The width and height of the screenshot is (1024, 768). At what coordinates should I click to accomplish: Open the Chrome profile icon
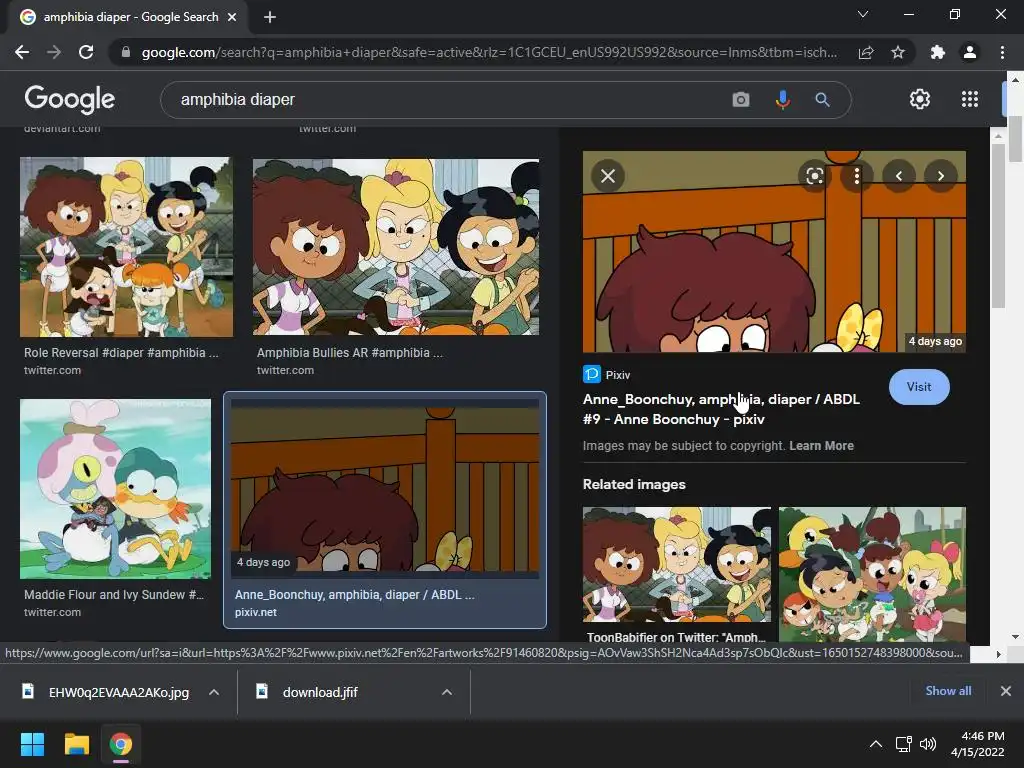tap(970, 52)
